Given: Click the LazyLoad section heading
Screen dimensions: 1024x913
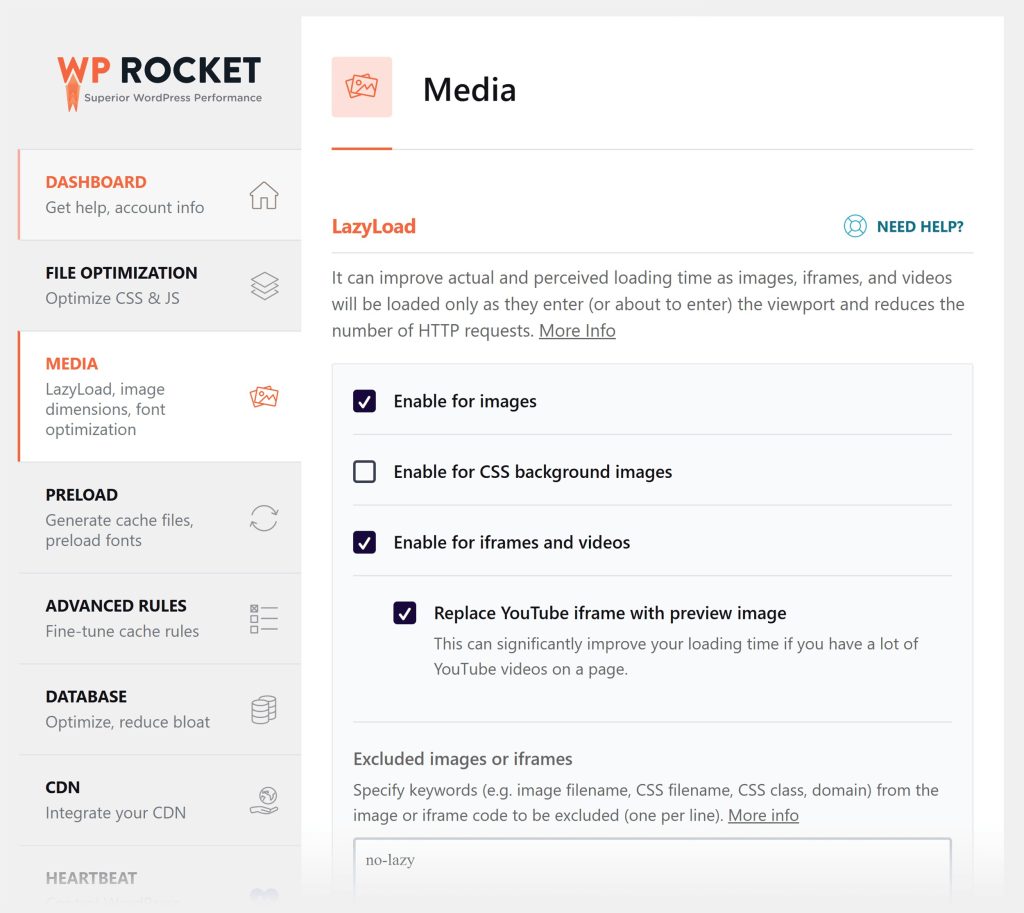Looking at the screenshot, I should tap(374, 227).
